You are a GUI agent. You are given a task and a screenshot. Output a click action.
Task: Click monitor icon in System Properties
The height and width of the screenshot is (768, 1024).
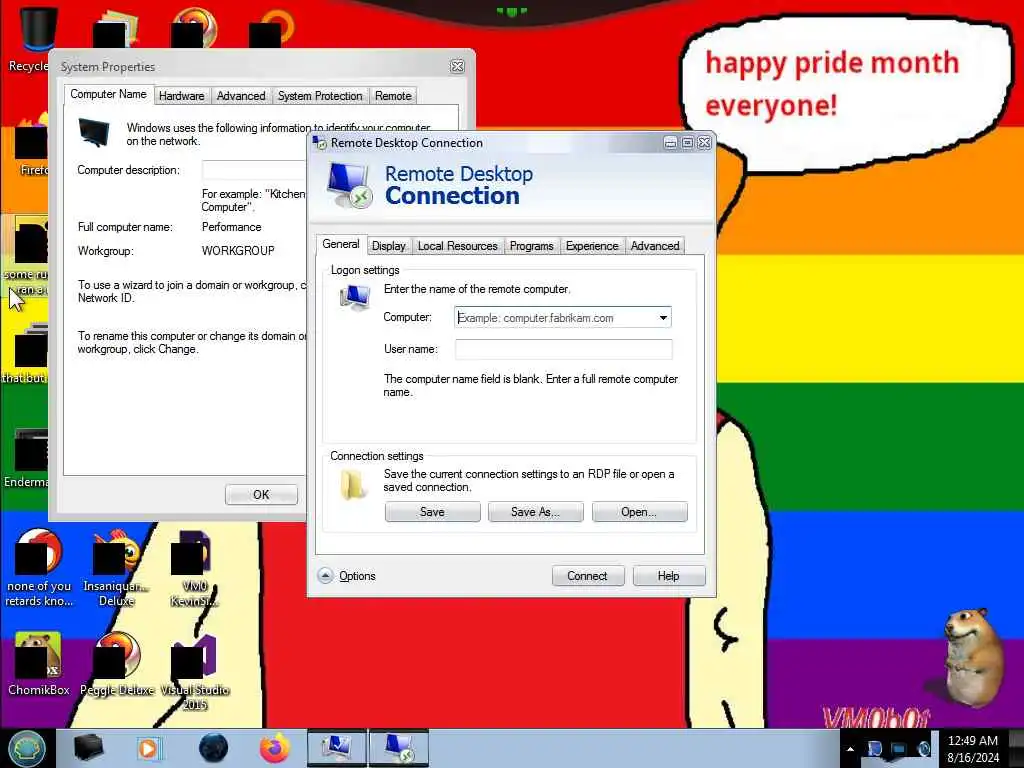point(93,133)
